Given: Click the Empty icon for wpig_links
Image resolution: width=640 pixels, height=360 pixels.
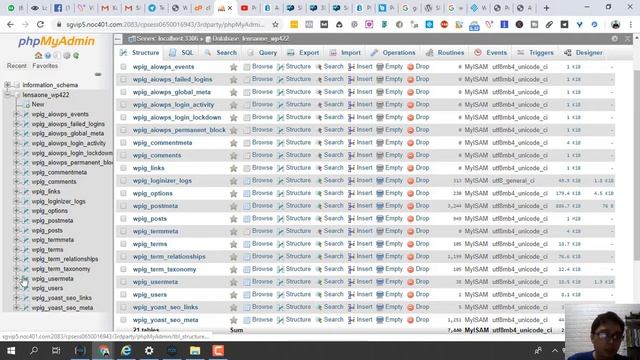Looking at the screenshot, I should pyautogui.click(x=380, y=168).
